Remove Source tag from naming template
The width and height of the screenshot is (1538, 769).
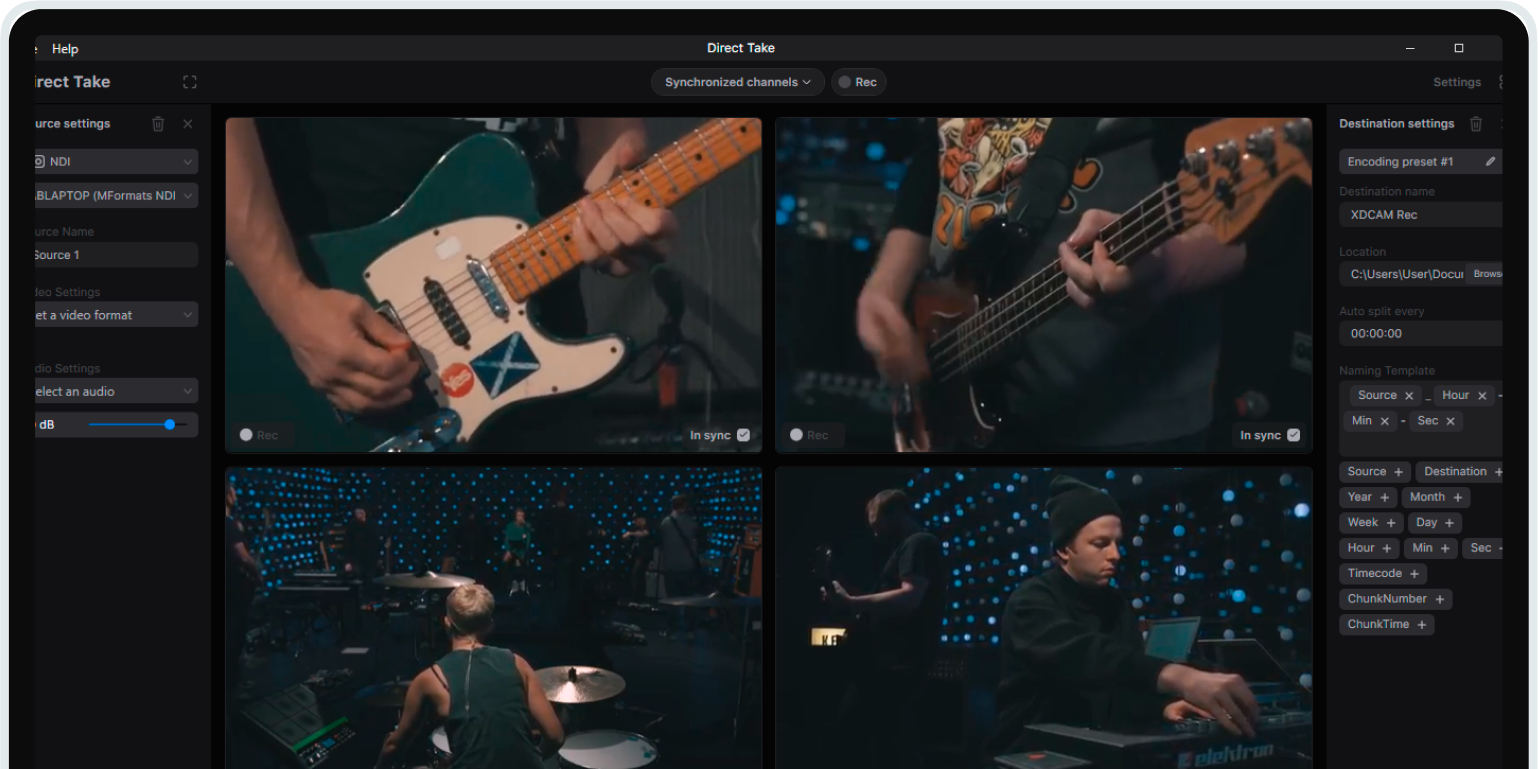click(x=1409, y=396)
